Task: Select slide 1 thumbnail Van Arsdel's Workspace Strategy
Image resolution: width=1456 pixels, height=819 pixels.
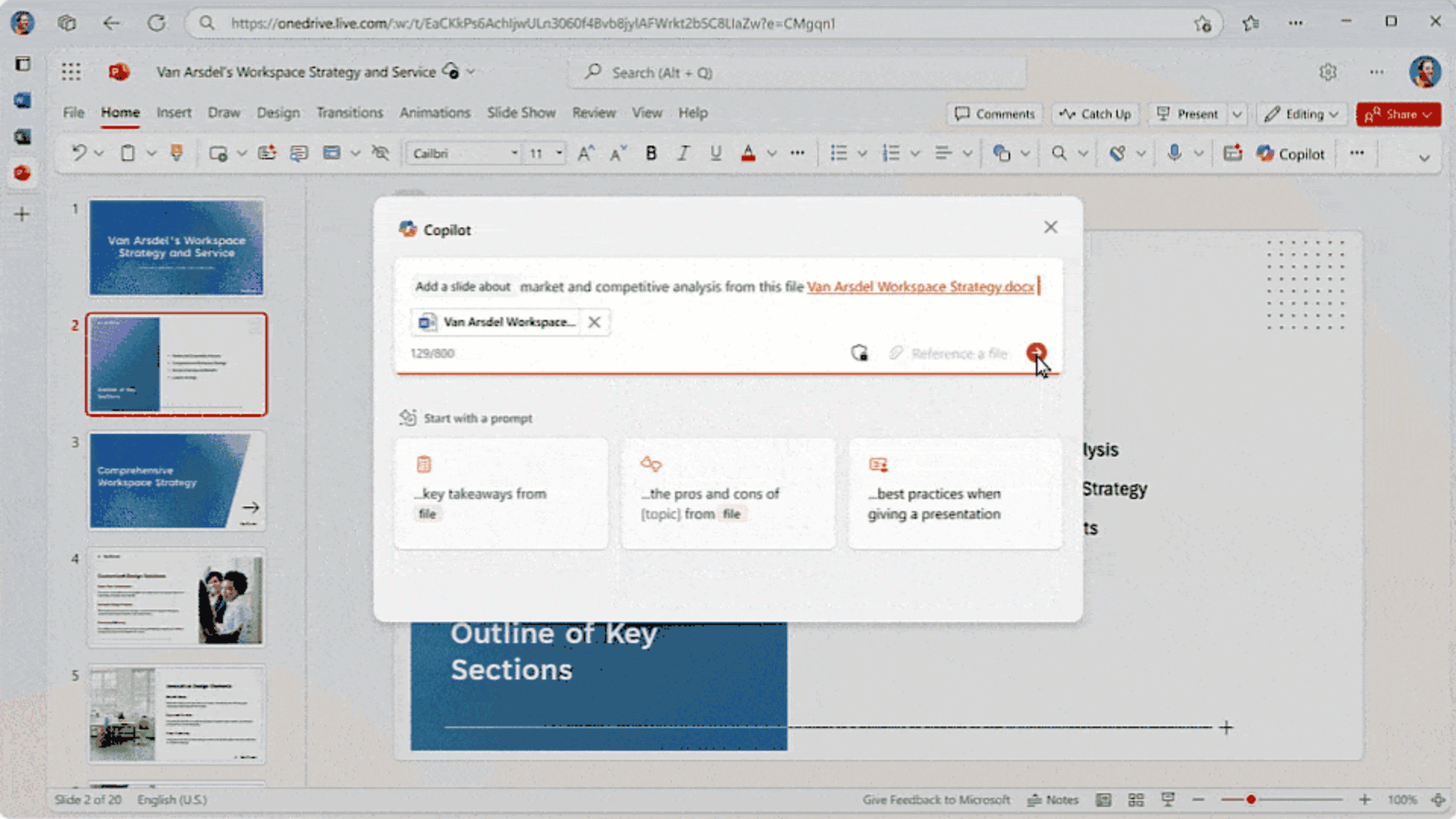Action: pyautogui.click(x=176, y=247)
